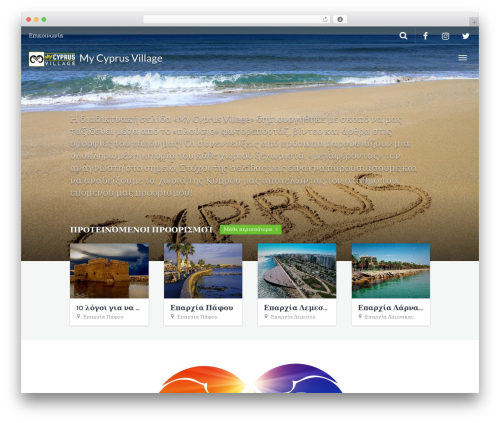Image resolution: width=500 pixels, height=423 pixels.
Task: Open the Twitter icon link
Action: pos(466,36)
